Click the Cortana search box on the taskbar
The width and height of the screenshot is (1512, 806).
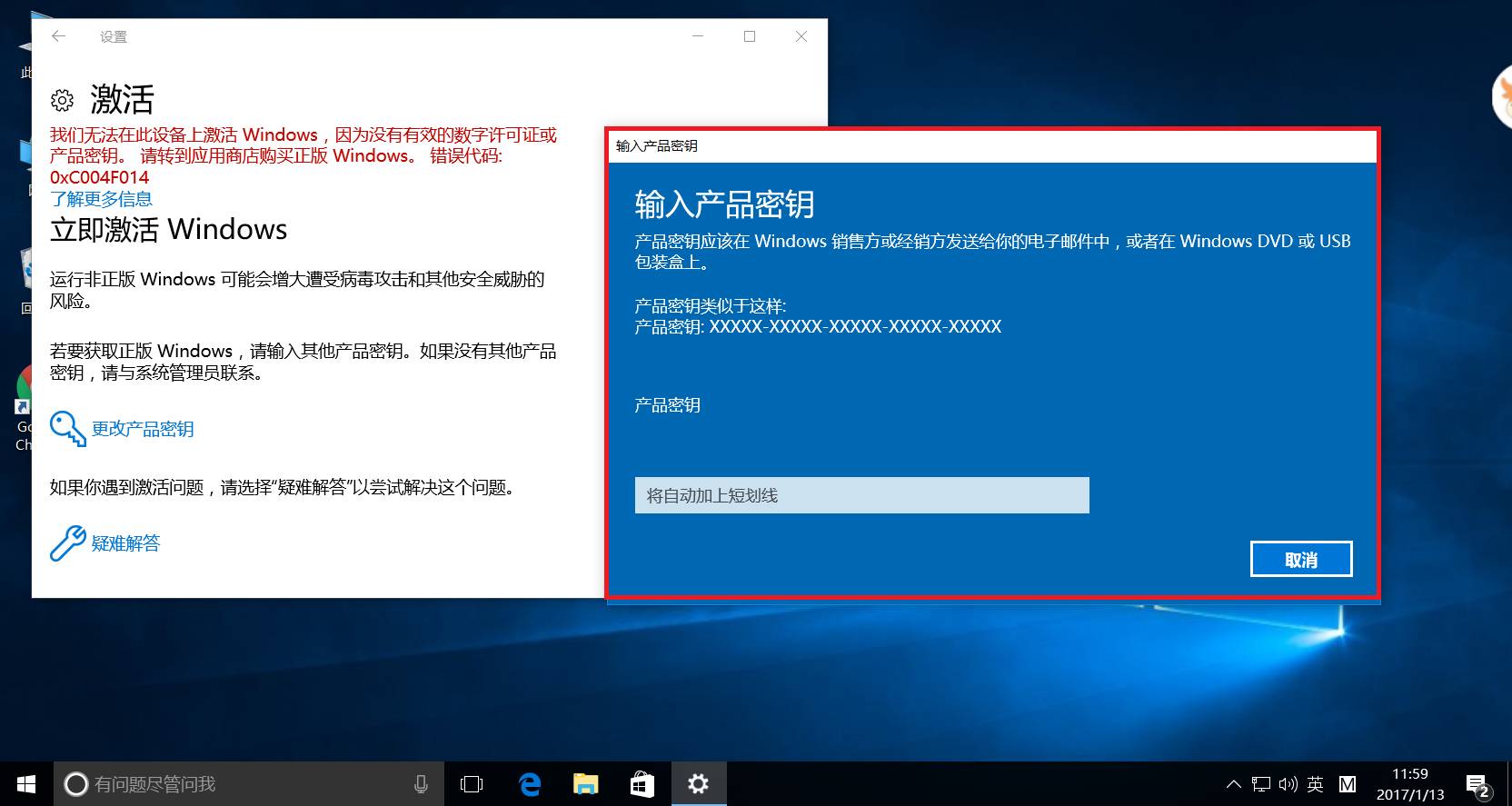tap(236, 783)
